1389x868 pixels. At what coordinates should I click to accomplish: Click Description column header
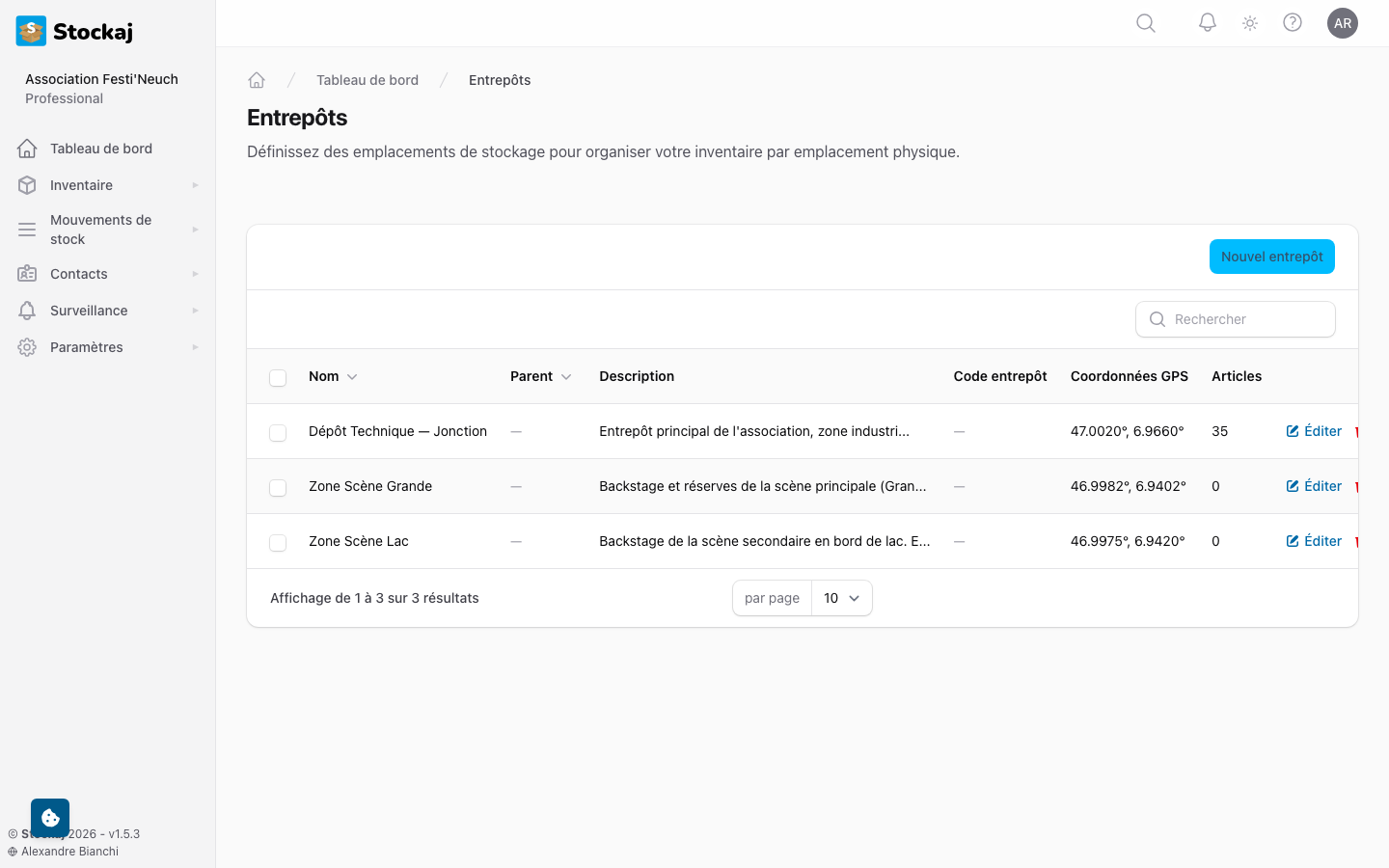[637, 376]
